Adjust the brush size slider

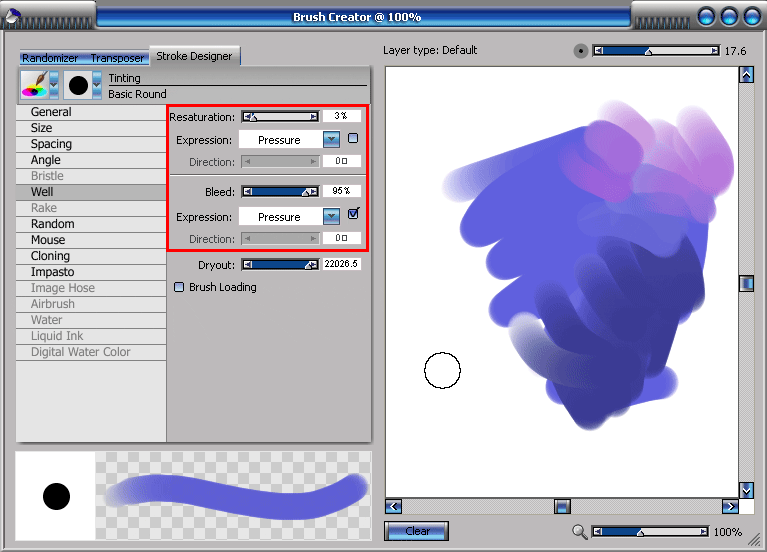click(656, 50)
